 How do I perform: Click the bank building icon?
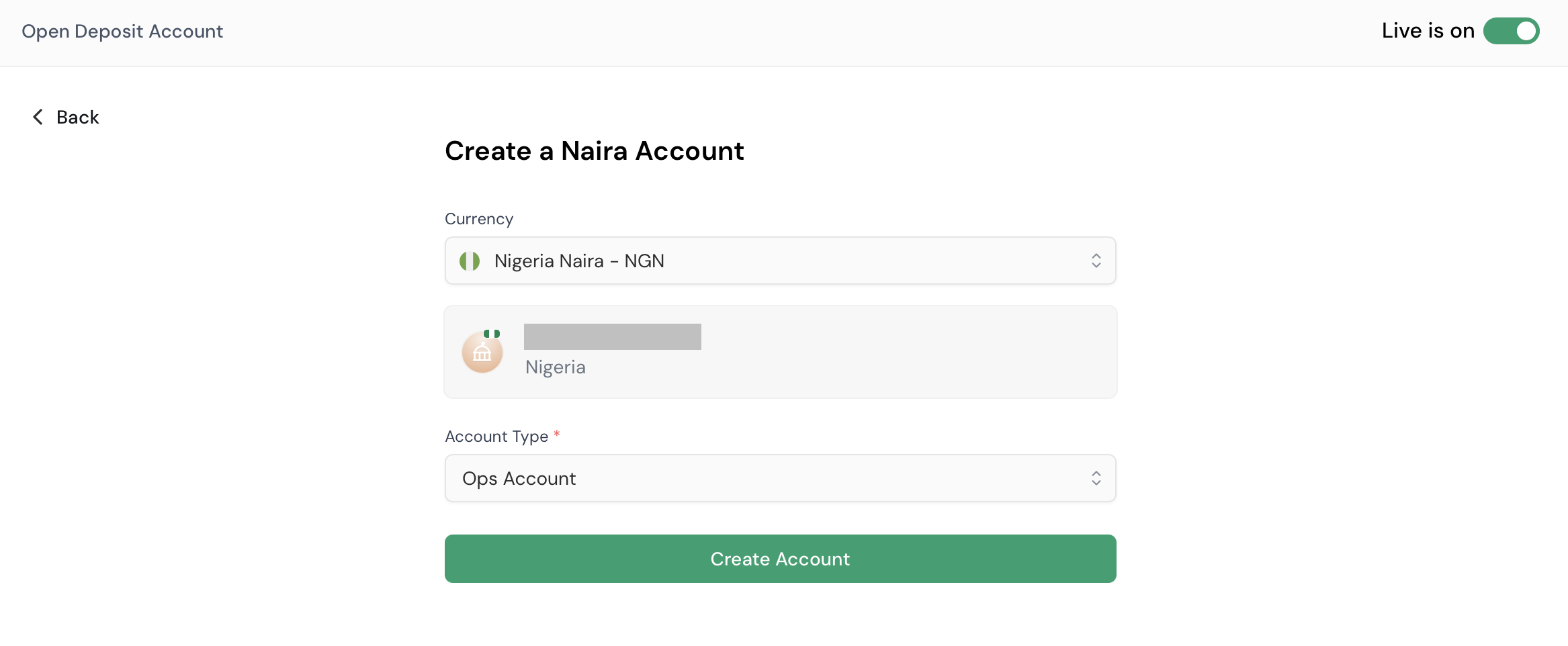[x=482, y=353]
